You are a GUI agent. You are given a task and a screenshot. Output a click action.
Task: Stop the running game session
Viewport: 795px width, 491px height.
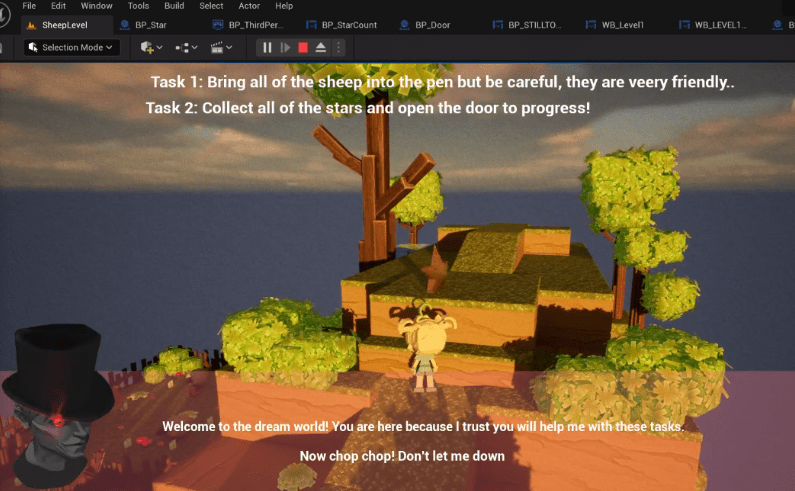(303, 47)
